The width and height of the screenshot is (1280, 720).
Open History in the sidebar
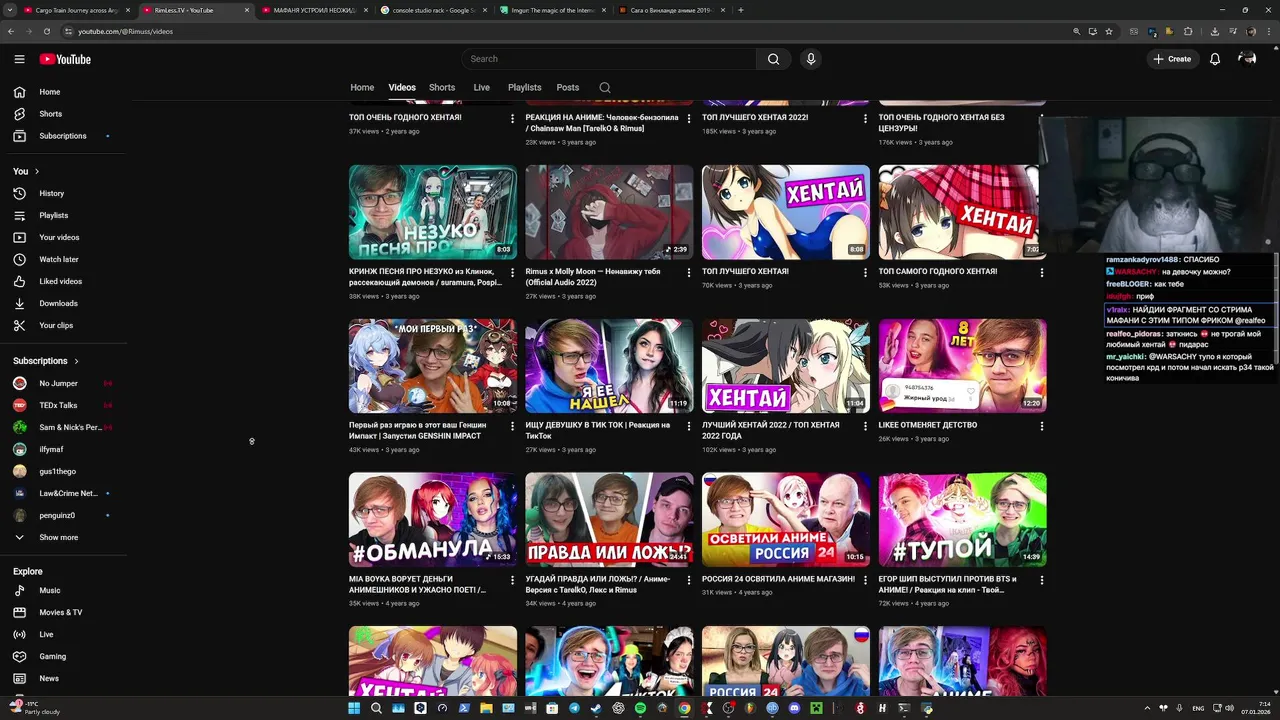tap(64, 193)
